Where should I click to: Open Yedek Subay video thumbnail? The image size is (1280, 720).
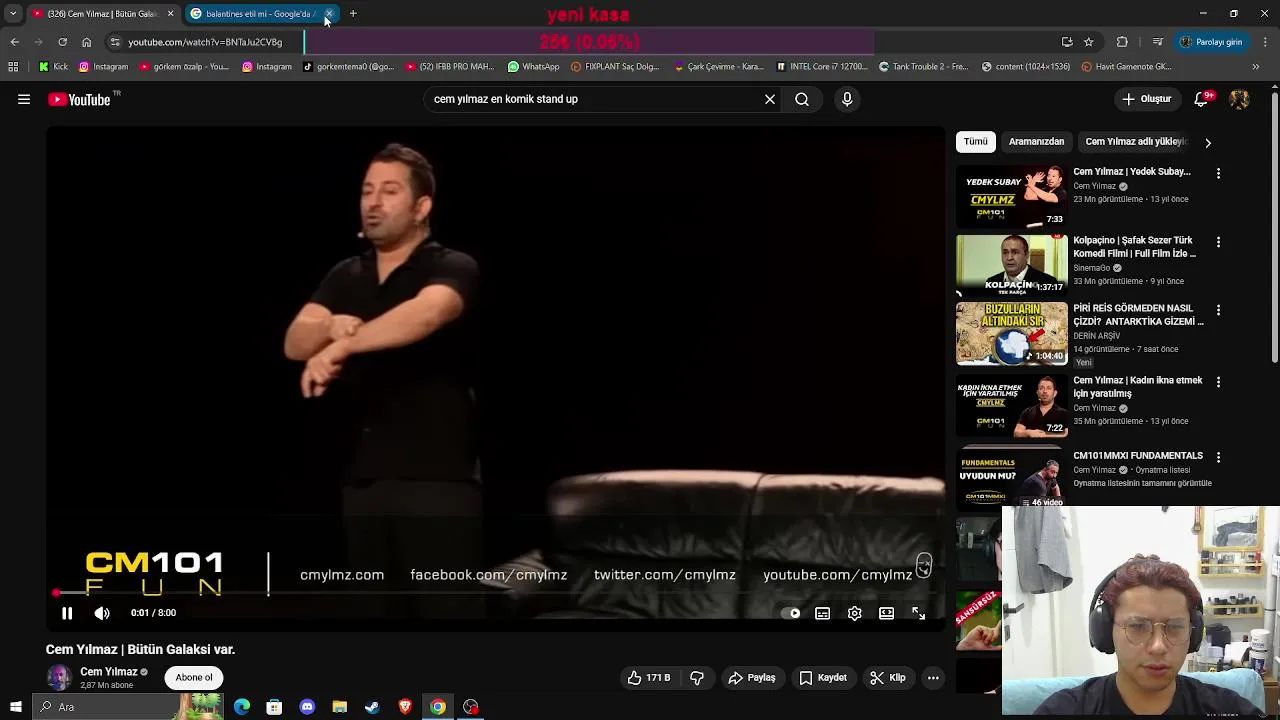[x=1011, y=197]
